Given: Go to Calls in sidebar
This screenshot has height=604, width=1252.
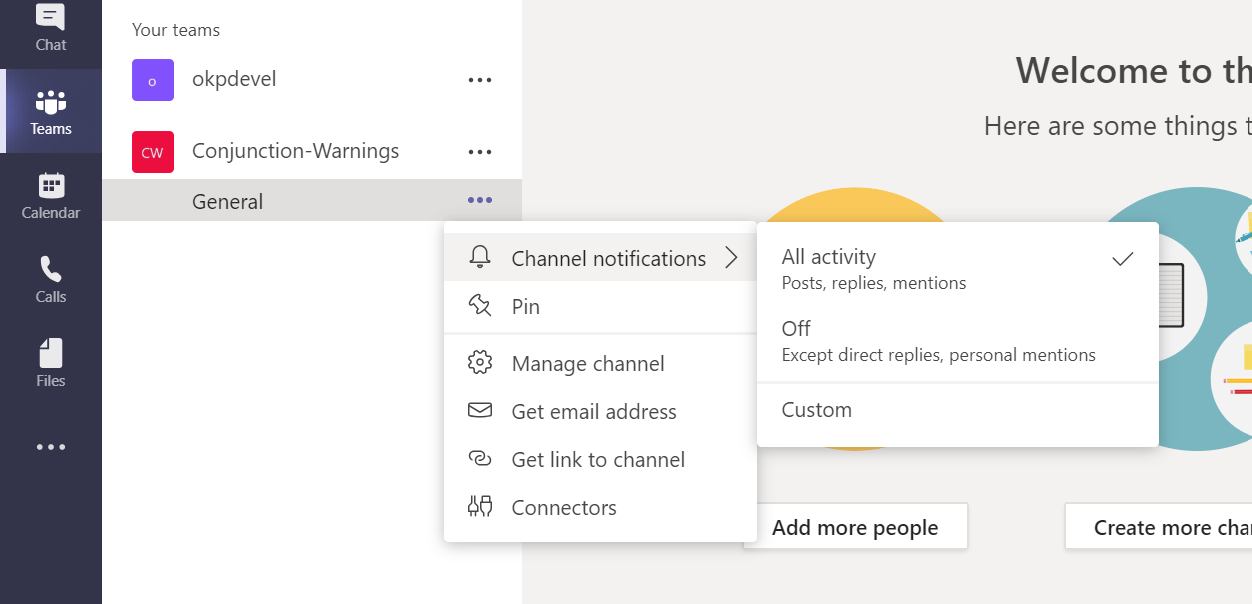Looking at the screenshot, I should [50, 280].
